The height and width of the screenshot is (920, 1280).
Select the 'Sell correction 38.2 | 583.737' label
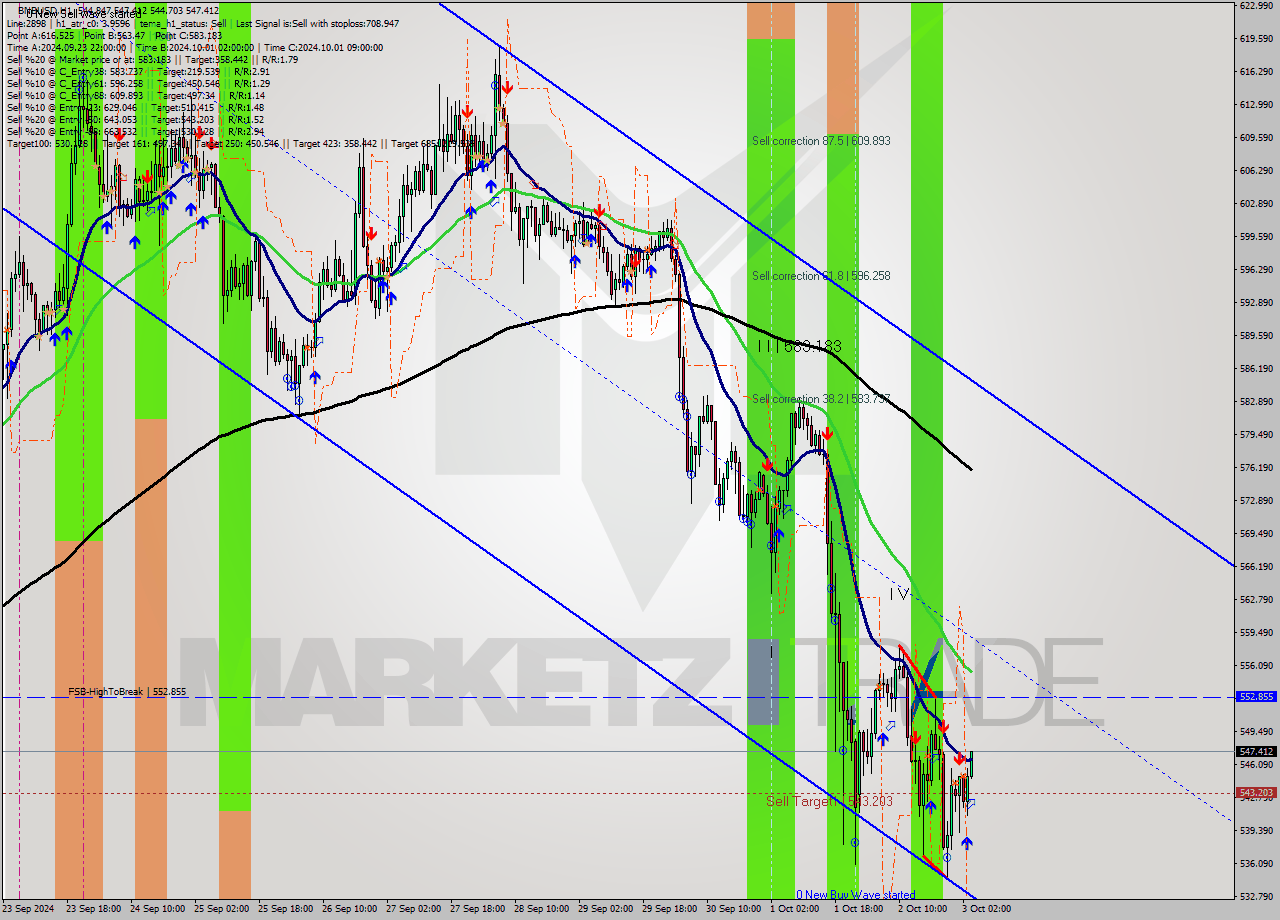click(821, 399)
